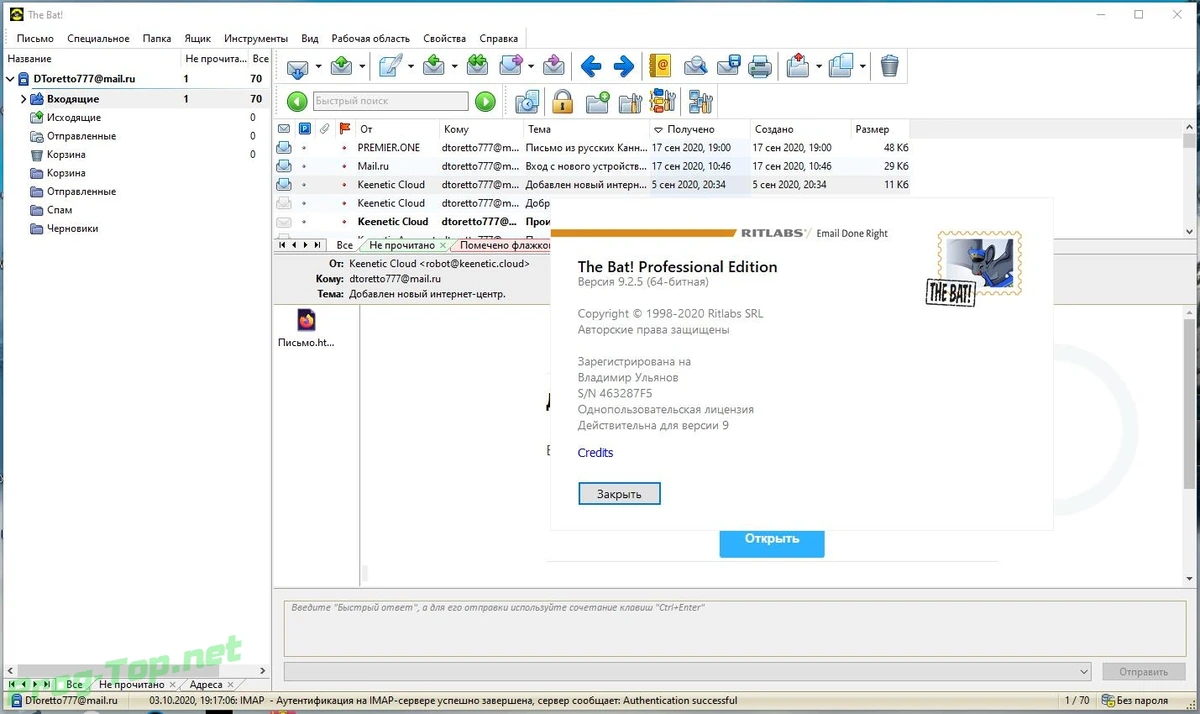Click the Search messages magnifier icon

(695, 67)
